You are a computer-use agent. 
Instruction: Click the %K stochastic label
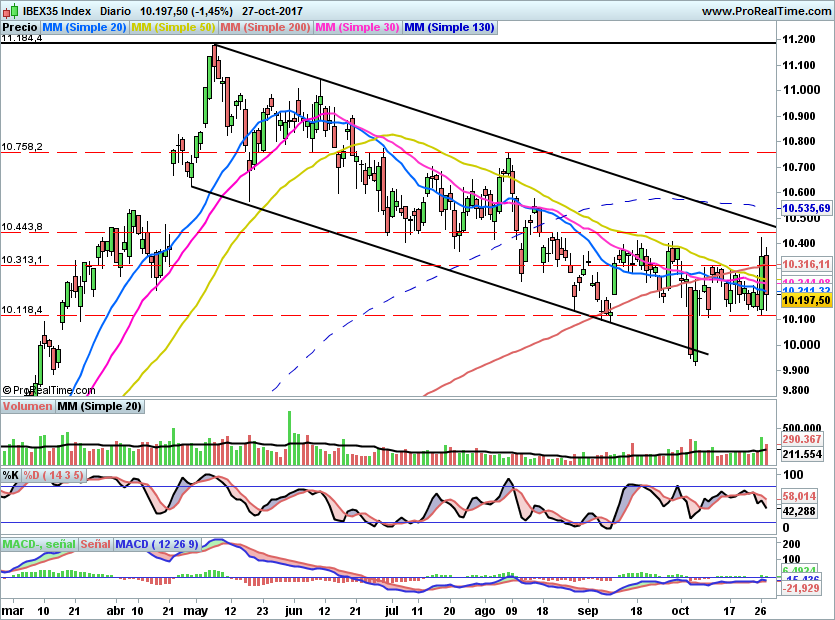9,475
